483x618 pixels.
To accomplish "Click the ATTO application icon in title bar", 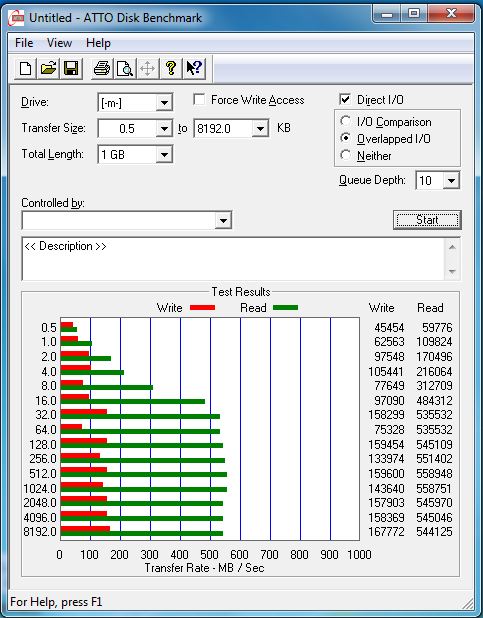I will [16, 18].
